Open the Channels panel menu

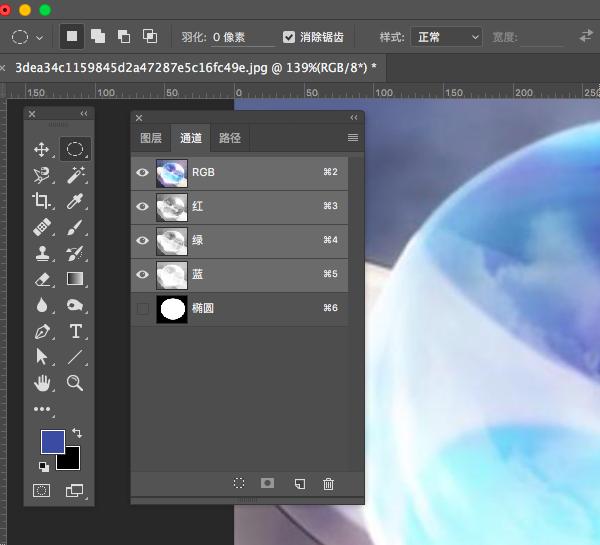click(x=353, y=137)
